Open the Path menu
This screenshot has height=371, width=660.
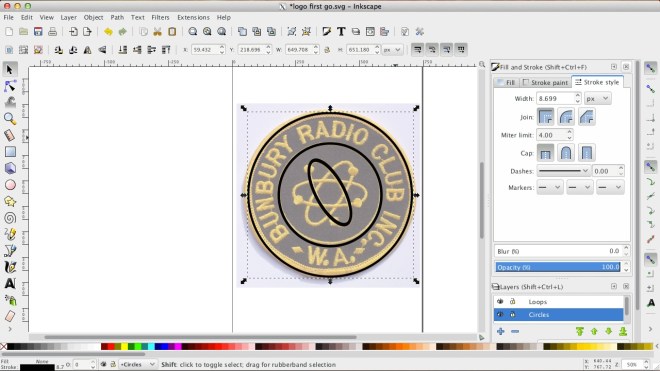click(x=117, y=17)
